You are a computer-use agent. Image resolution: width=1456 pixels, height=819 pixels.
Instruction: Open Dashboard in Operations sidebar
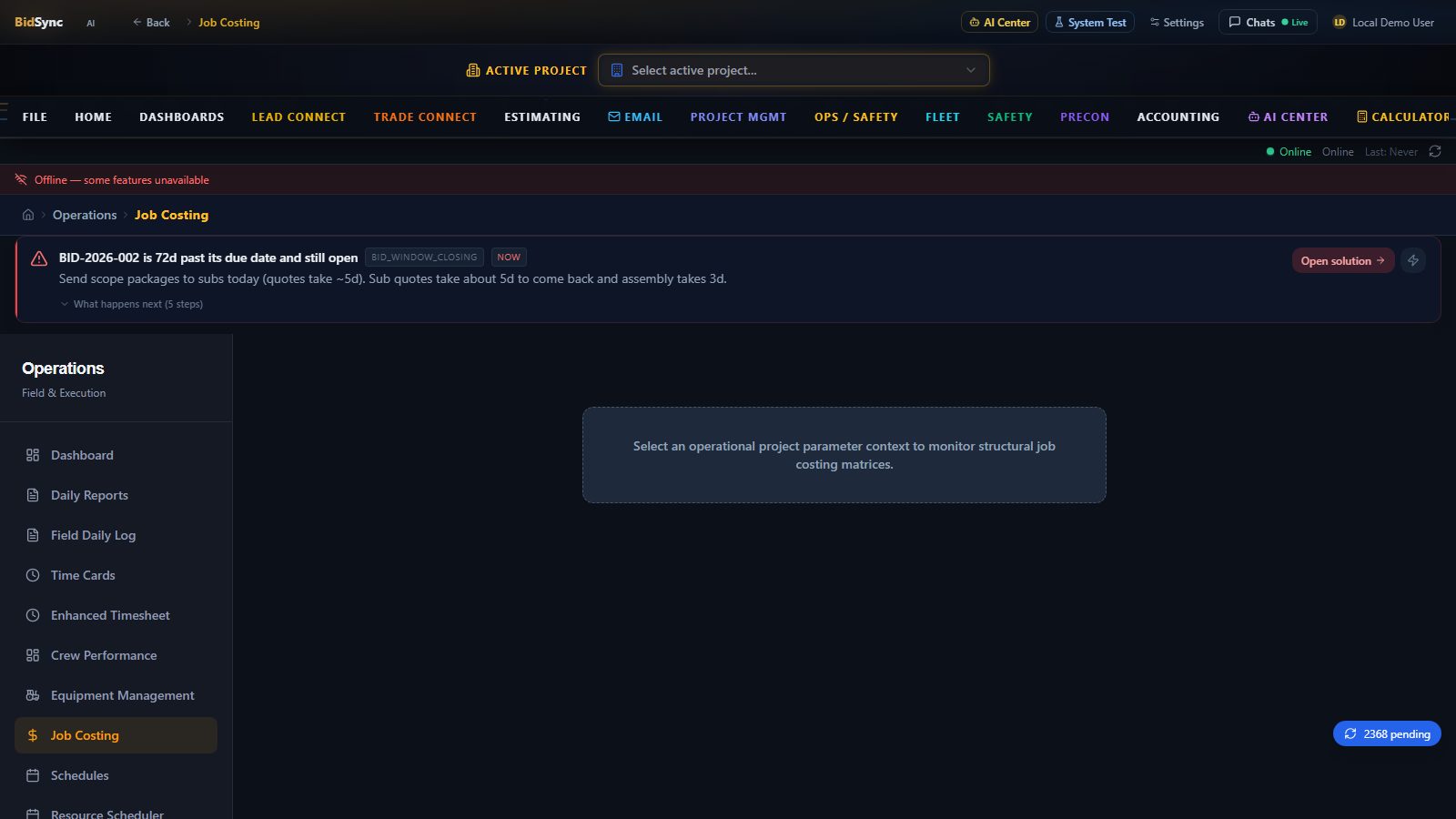(116, 455)
